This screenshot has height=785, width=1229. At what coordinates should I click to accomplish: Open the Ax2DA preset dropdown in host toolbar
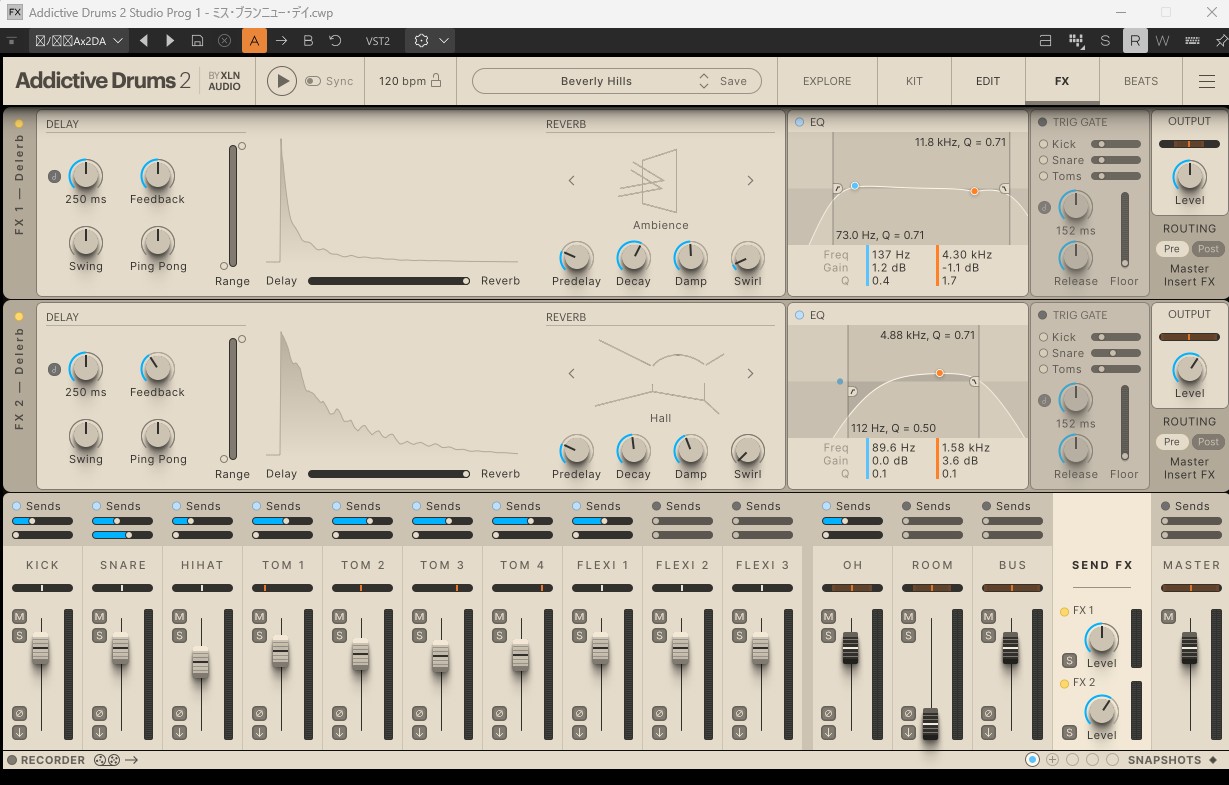click(77, 41)
